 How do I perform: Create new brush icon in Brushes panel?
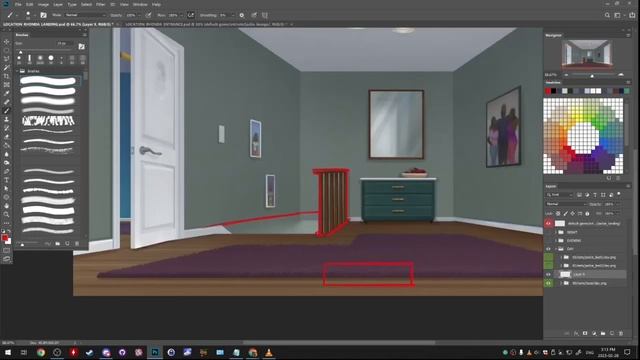click(x=67, y=244)
